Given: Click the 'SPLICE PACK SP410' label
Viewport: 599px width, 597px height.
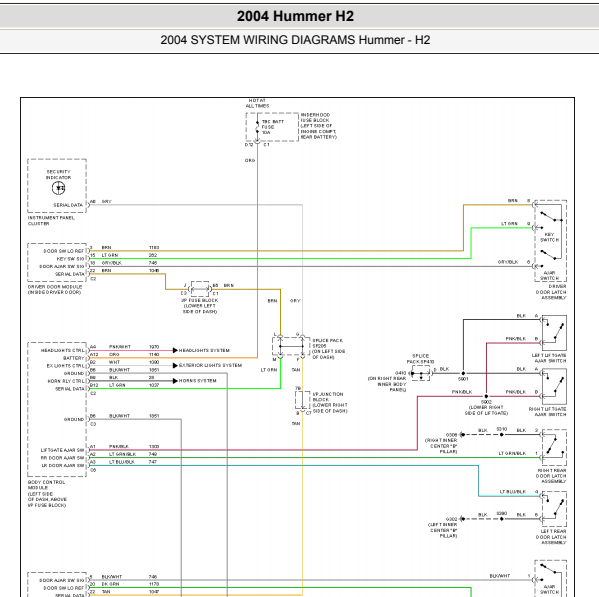Looking at the screenshot, I should click(420, 358).
